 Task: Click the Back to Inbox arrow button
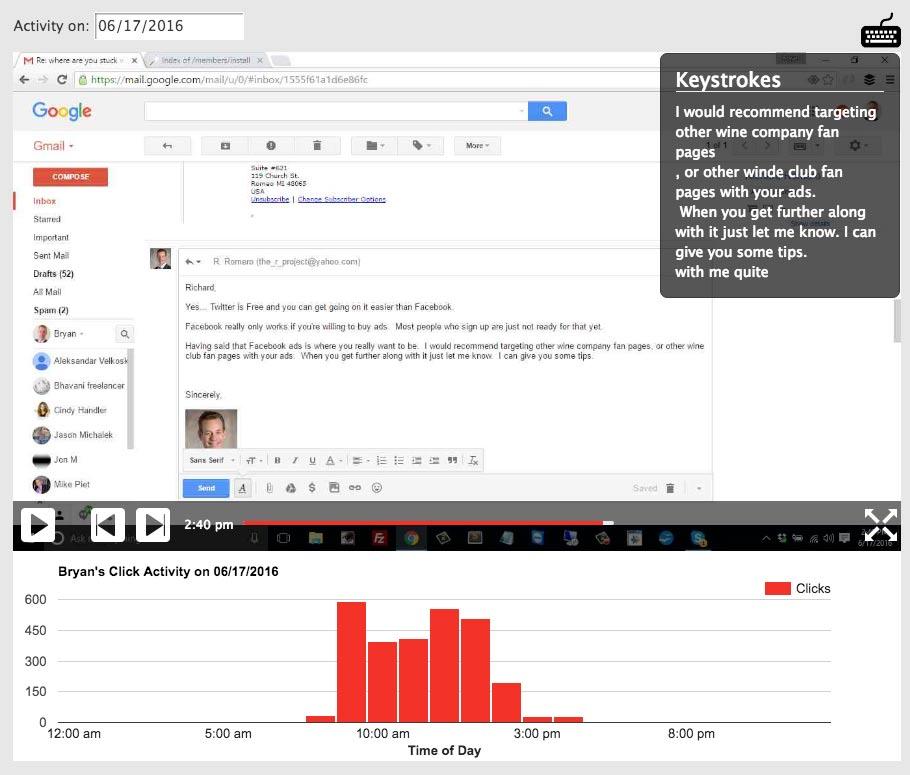point(167,146)
